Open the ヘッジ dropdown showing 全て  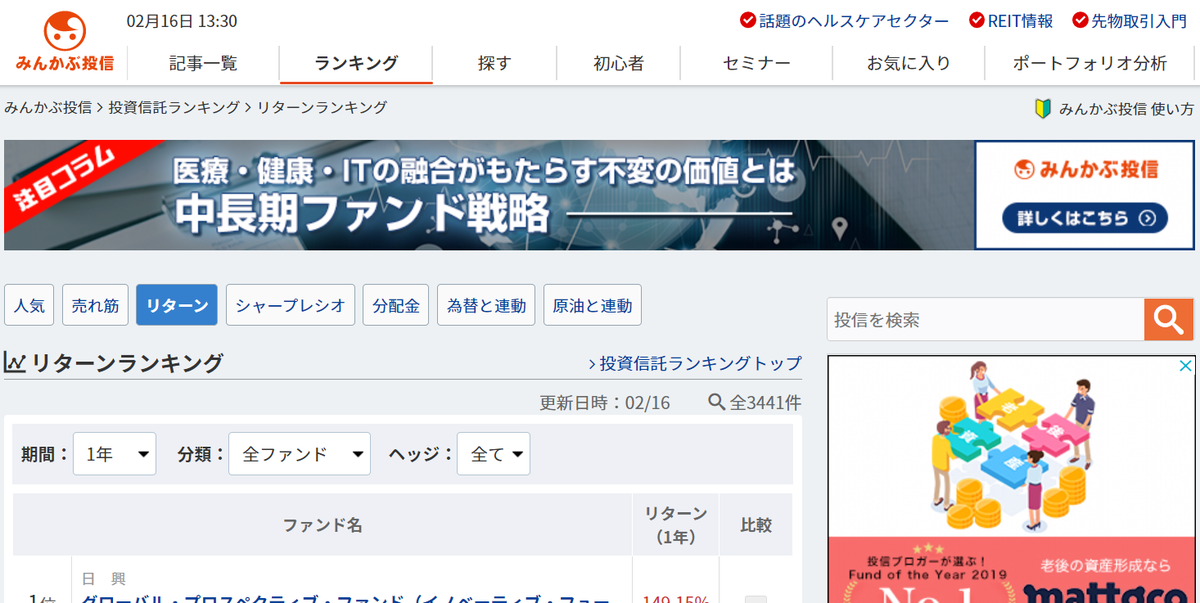493,454
